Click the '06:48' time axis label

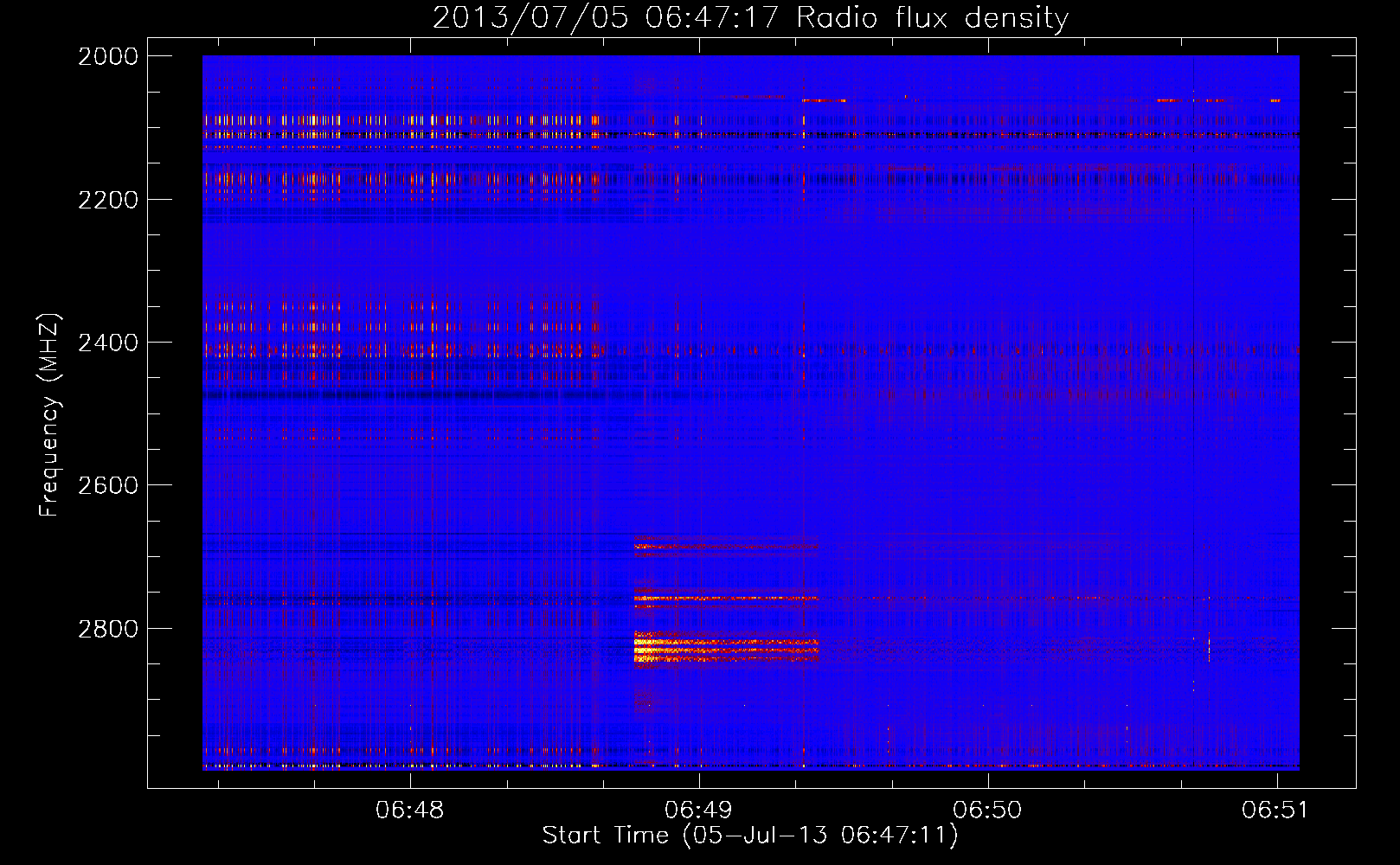[x=409, y=810]
